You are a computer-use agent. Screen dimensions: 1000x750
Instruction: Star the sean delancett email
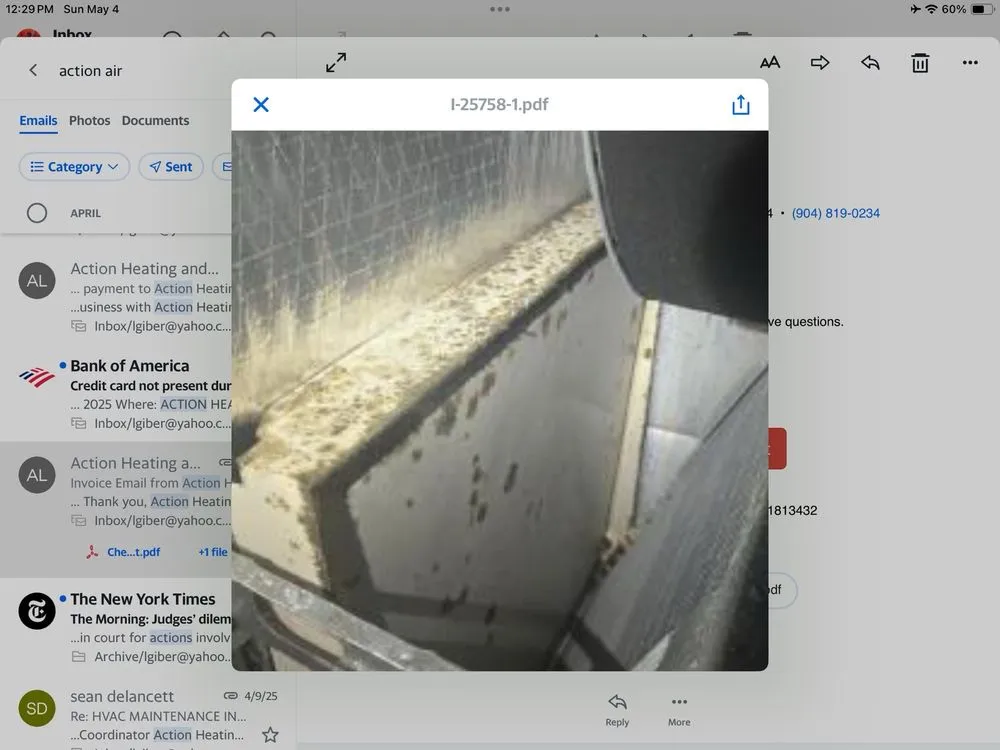270,735
